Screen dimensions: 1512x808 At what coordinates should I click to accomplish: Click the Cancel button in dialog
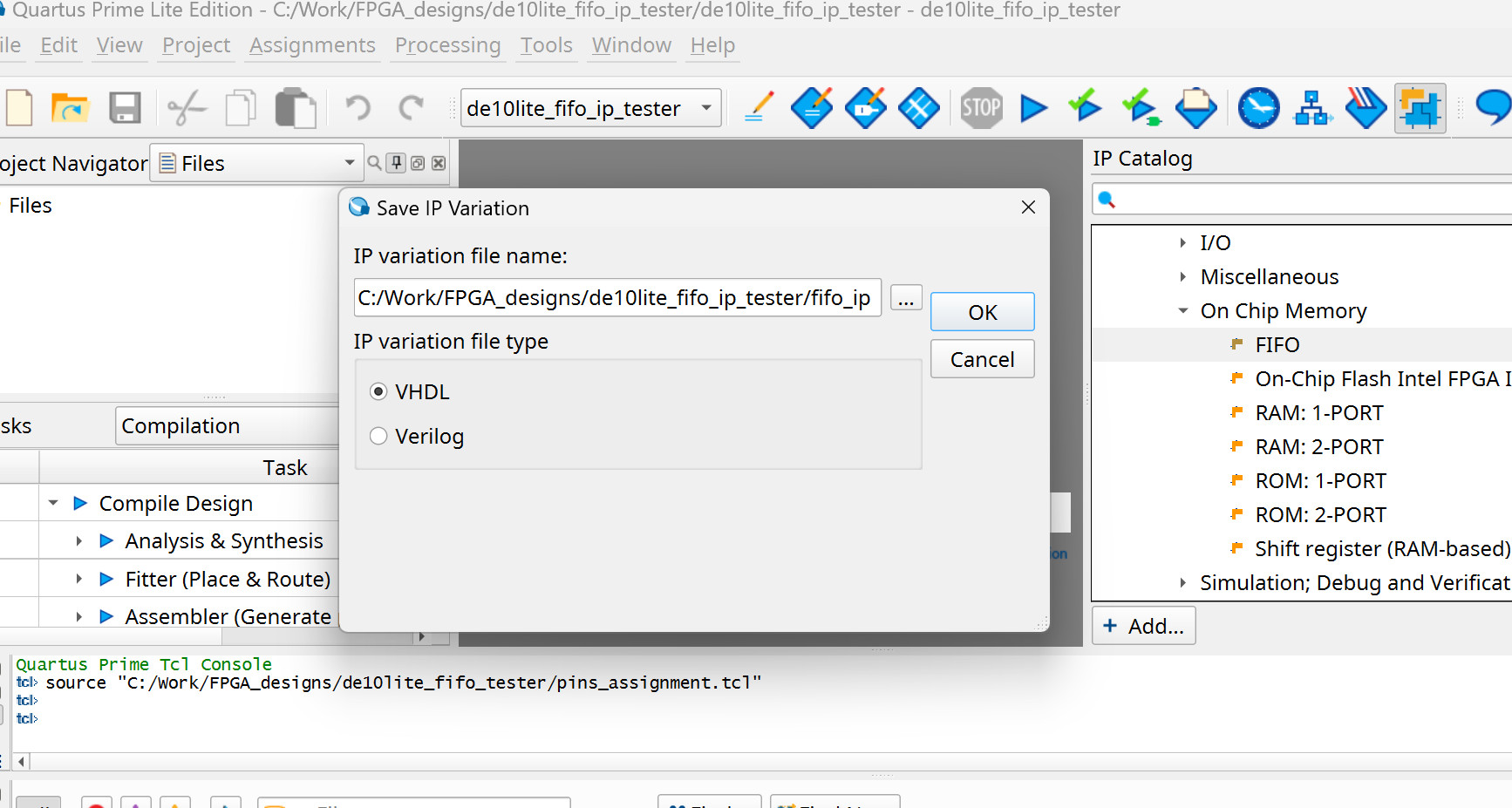tap(982, 359)
